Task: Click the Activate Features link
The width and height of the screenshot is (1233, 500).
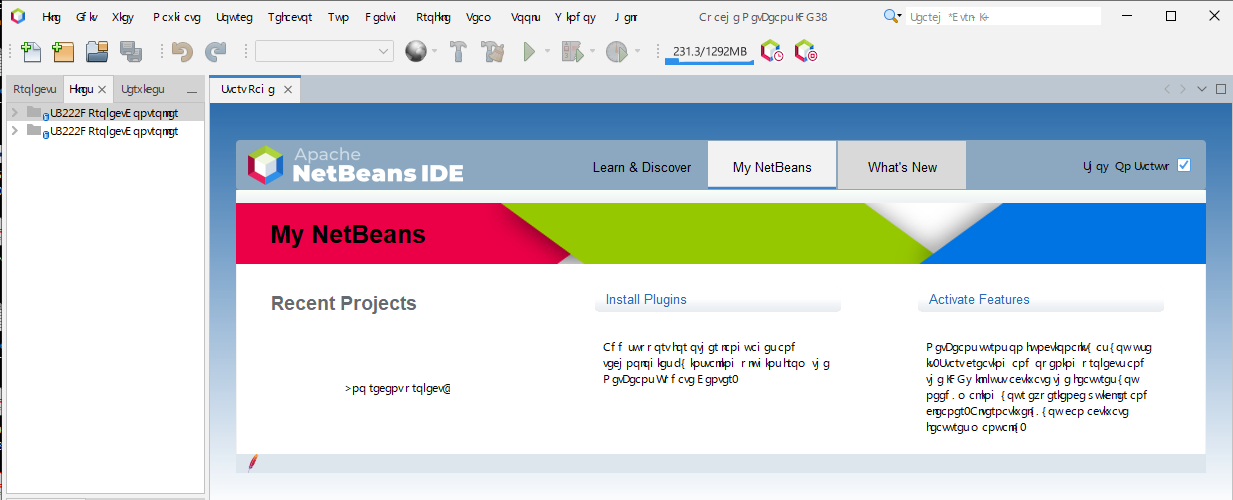Action: (x=979, y=299)
